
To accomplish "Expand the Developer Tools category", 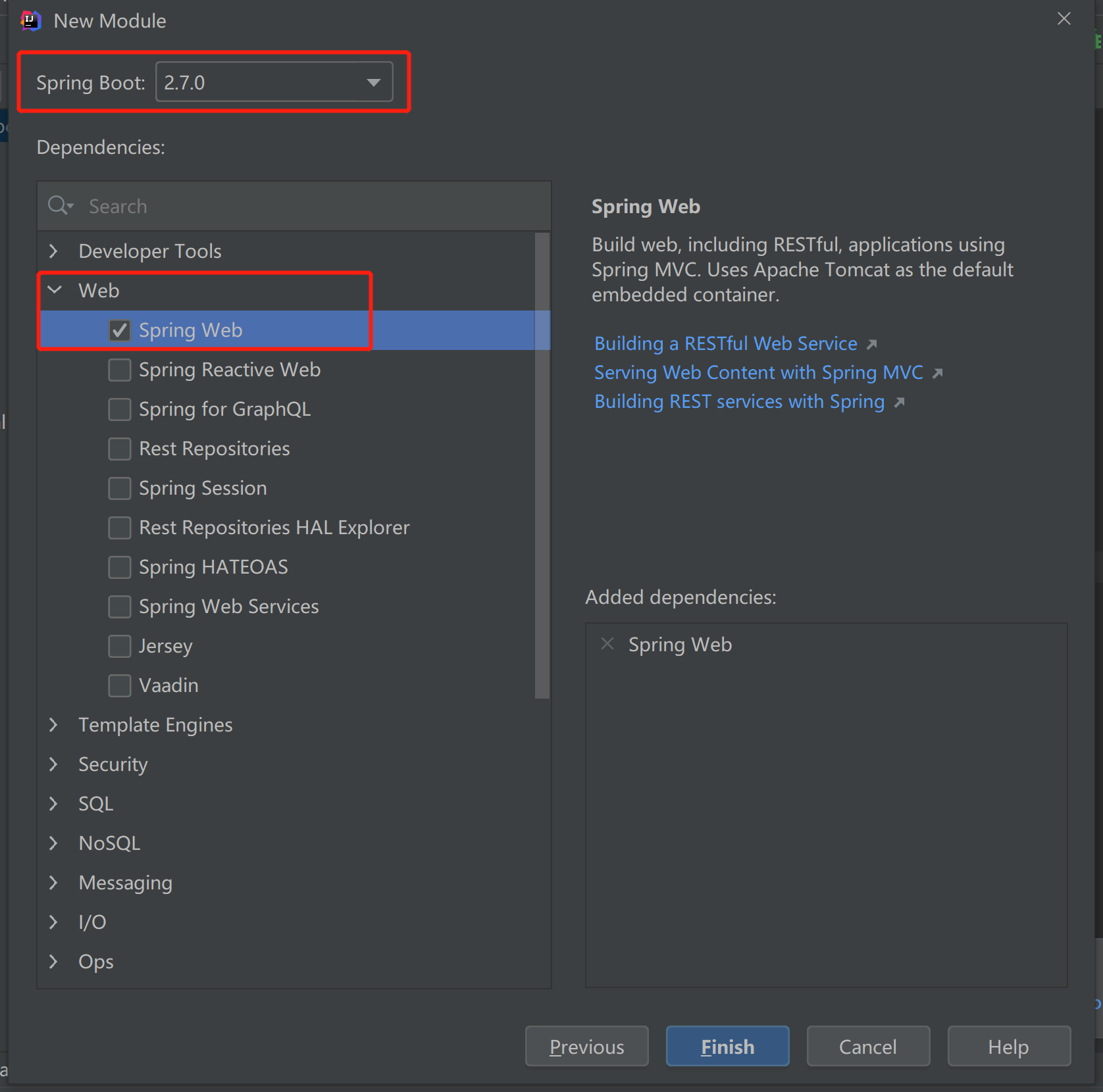I will click(x=54, y=251).
